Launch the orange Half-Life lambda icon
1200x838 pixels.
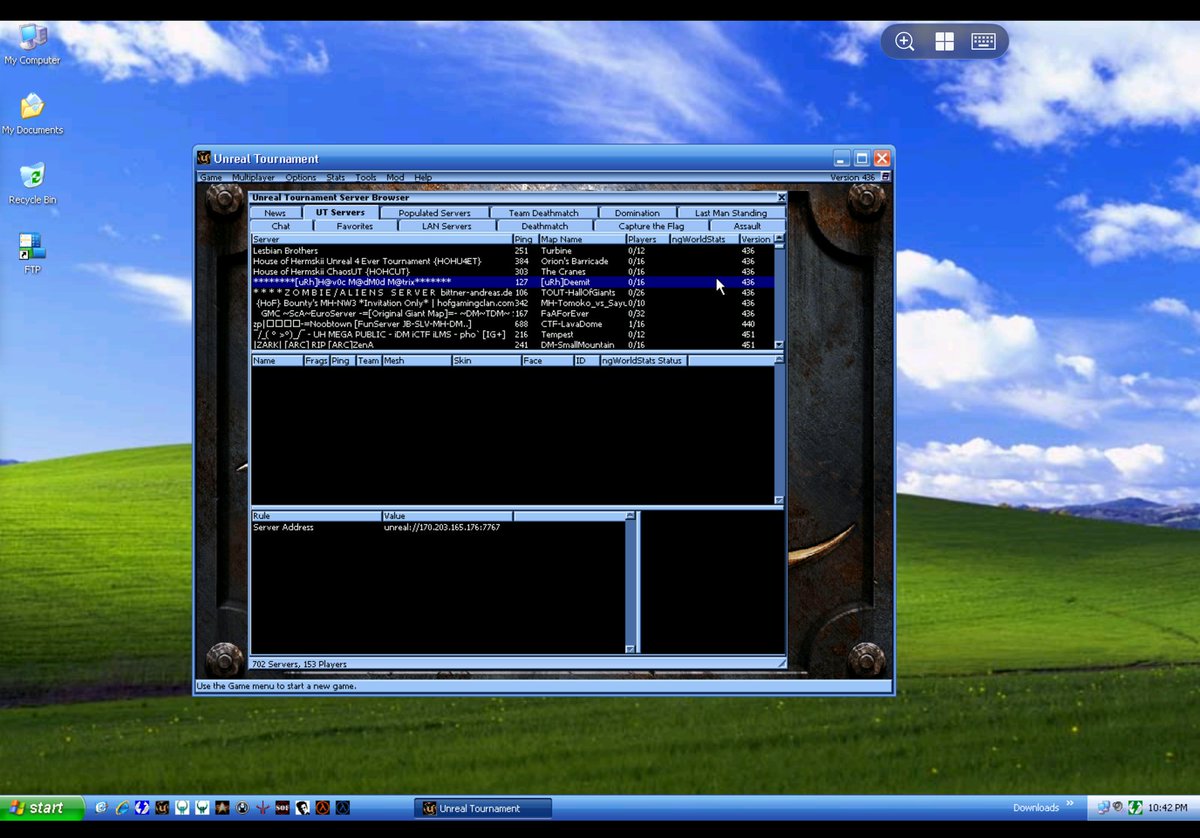323,807
